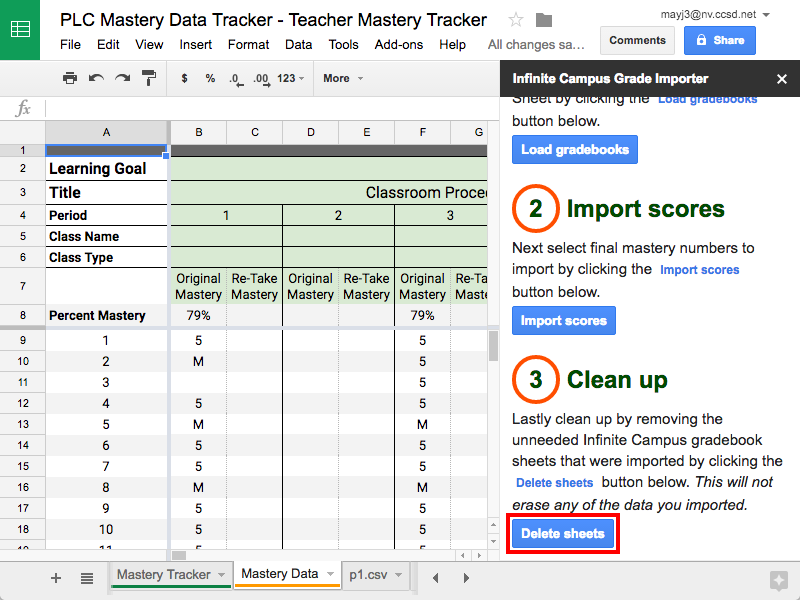This screenshot has width=800, height=600.
Task: Redo the last action
Action: click(122, 78)
